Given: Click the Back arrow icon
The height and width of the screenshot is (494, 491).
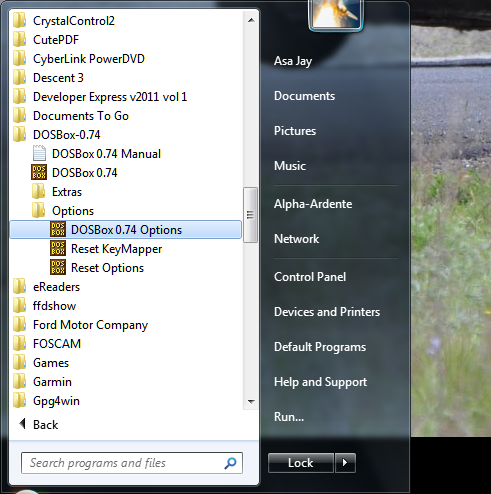Looking at the screenshot, I should [x=22, y=424].
